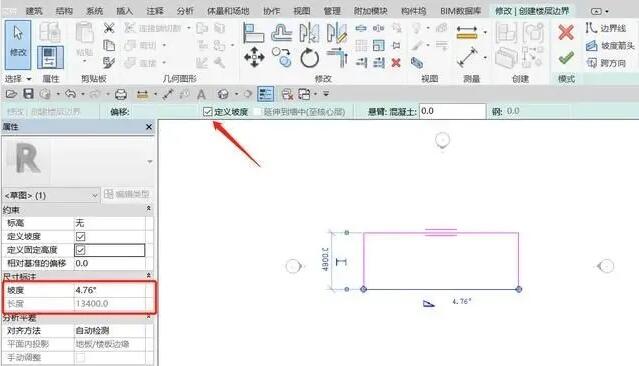Select the 修改 (Modify) arrow tool
Image resolution: width=639 pixels, height=366 pixels.
[18, 45]
